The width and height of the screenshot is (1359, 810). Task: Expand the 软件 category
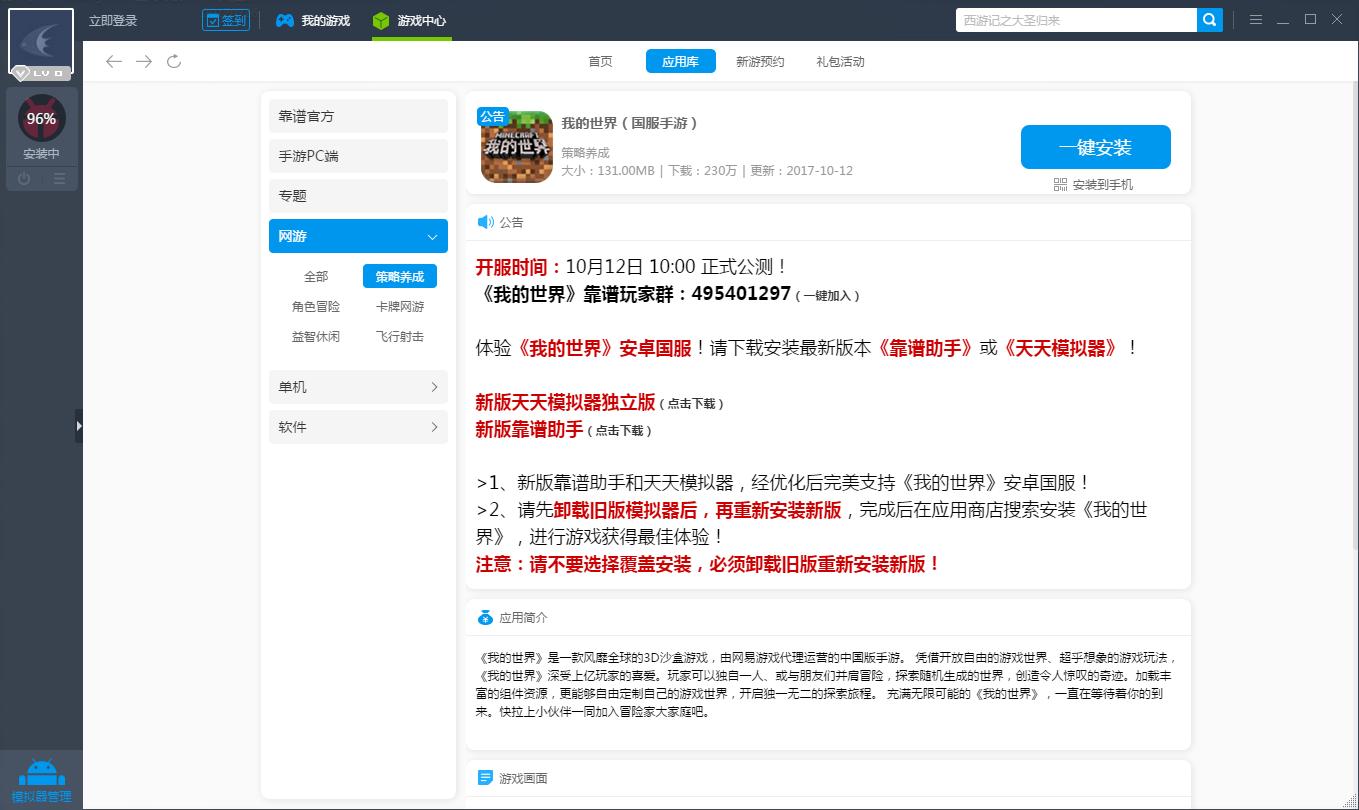click(x=357, y=427)
